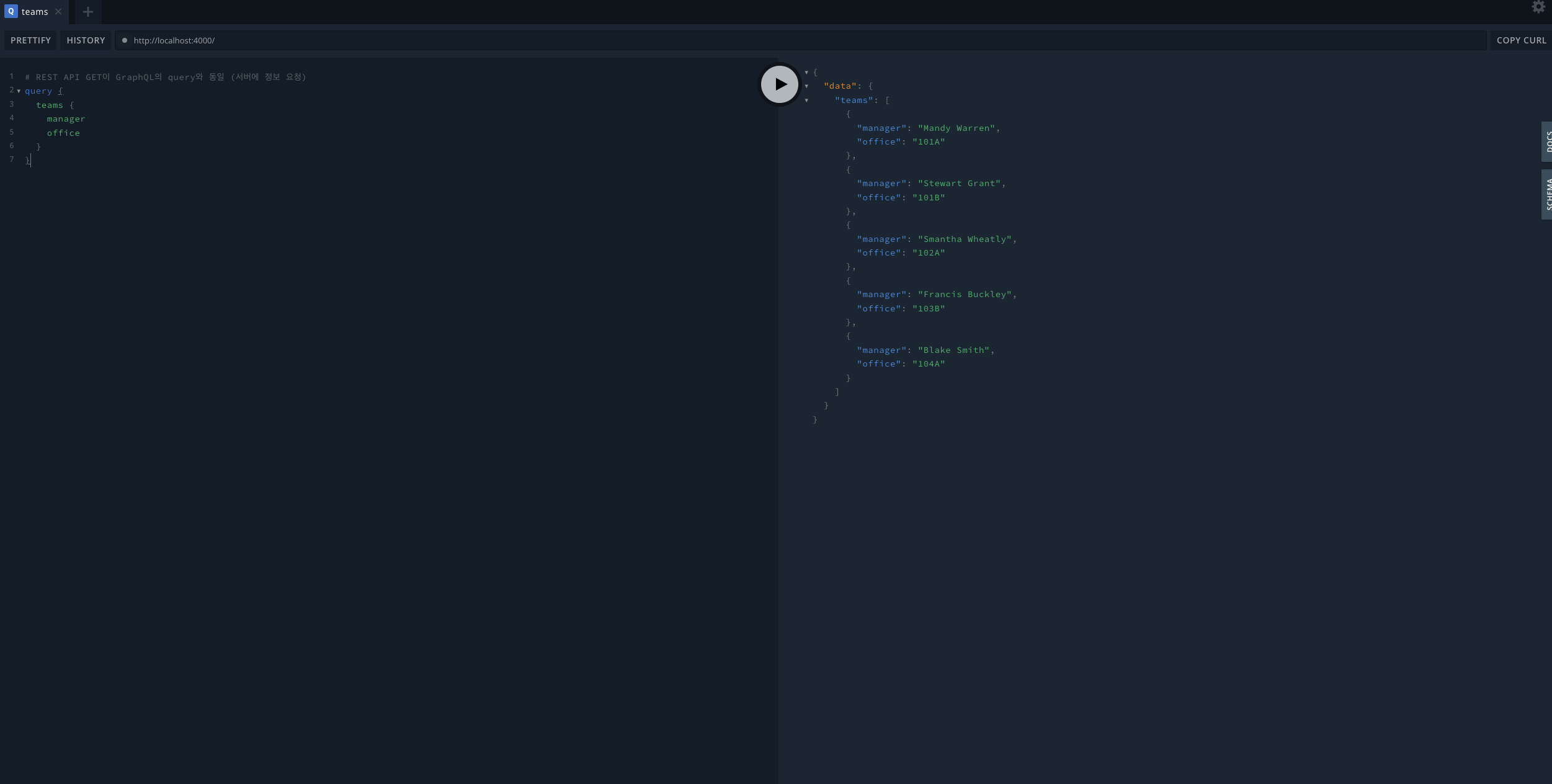Open the query HISTORY
This screenshot has width=1552, height=784.
[x=86, y=40]
